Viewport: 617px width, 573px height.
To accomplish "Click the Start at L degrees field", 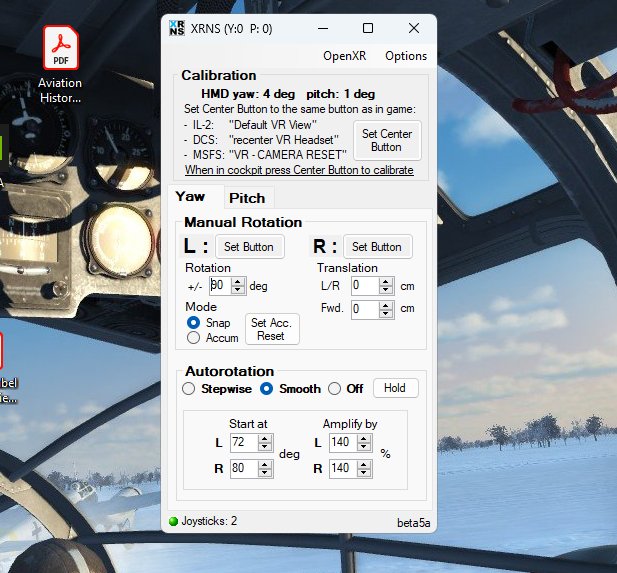I will (x=244, y=443).
